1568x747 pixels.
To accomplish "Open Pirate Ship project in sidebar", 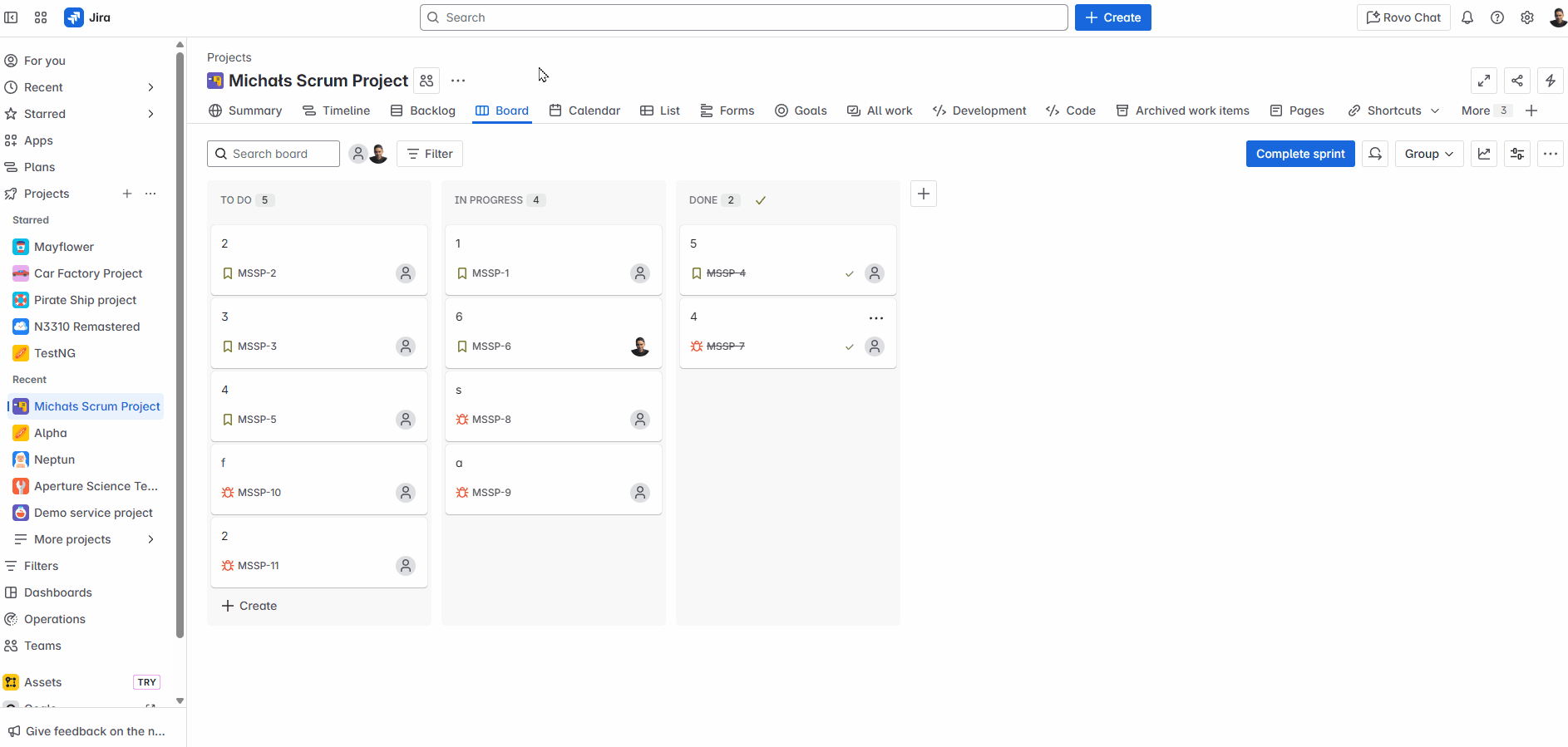I will (86, 300).
